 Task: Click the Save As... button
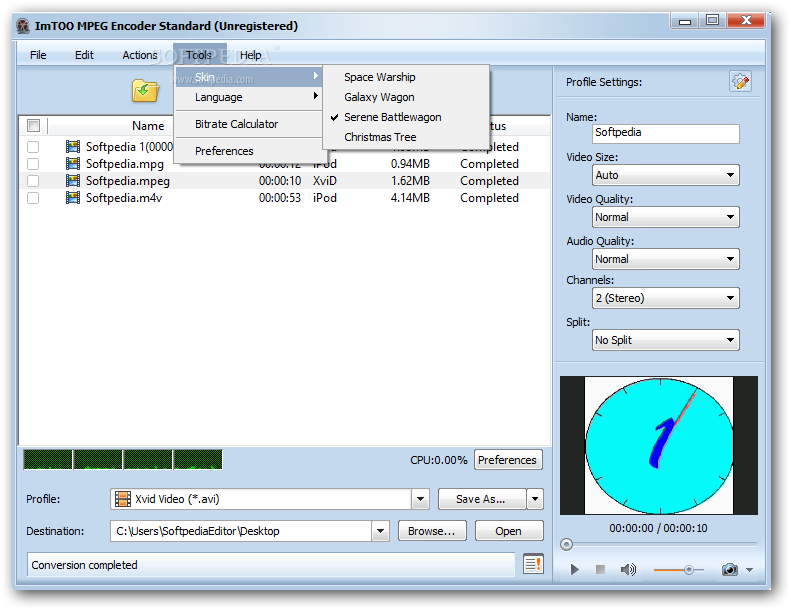[482, 500]
